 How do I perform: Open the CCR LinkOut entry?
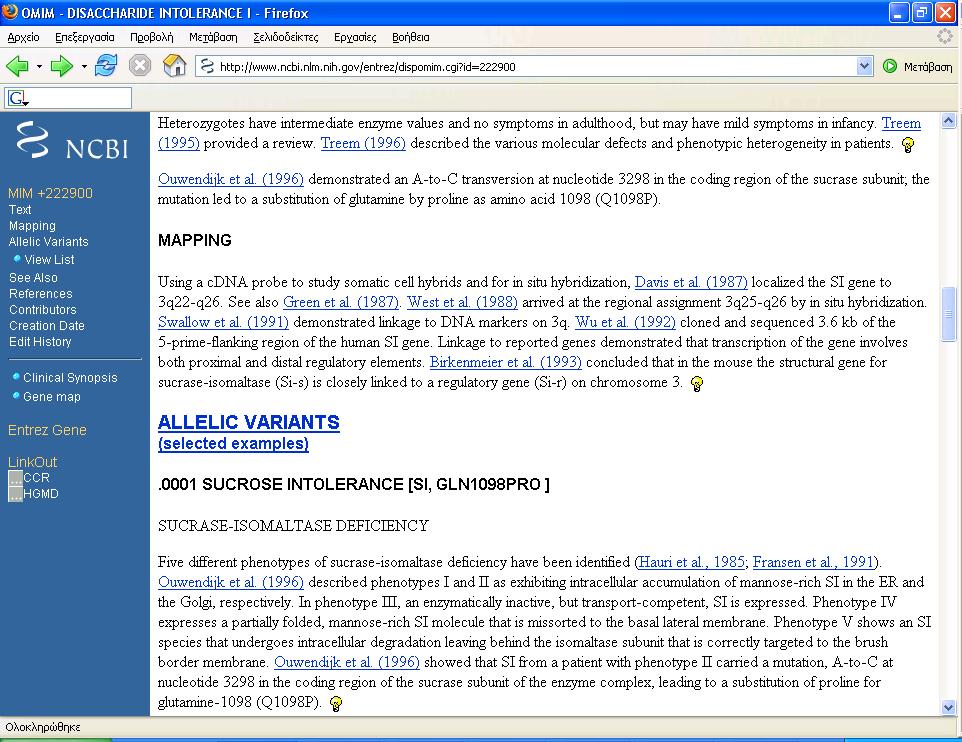click(36, 477)
